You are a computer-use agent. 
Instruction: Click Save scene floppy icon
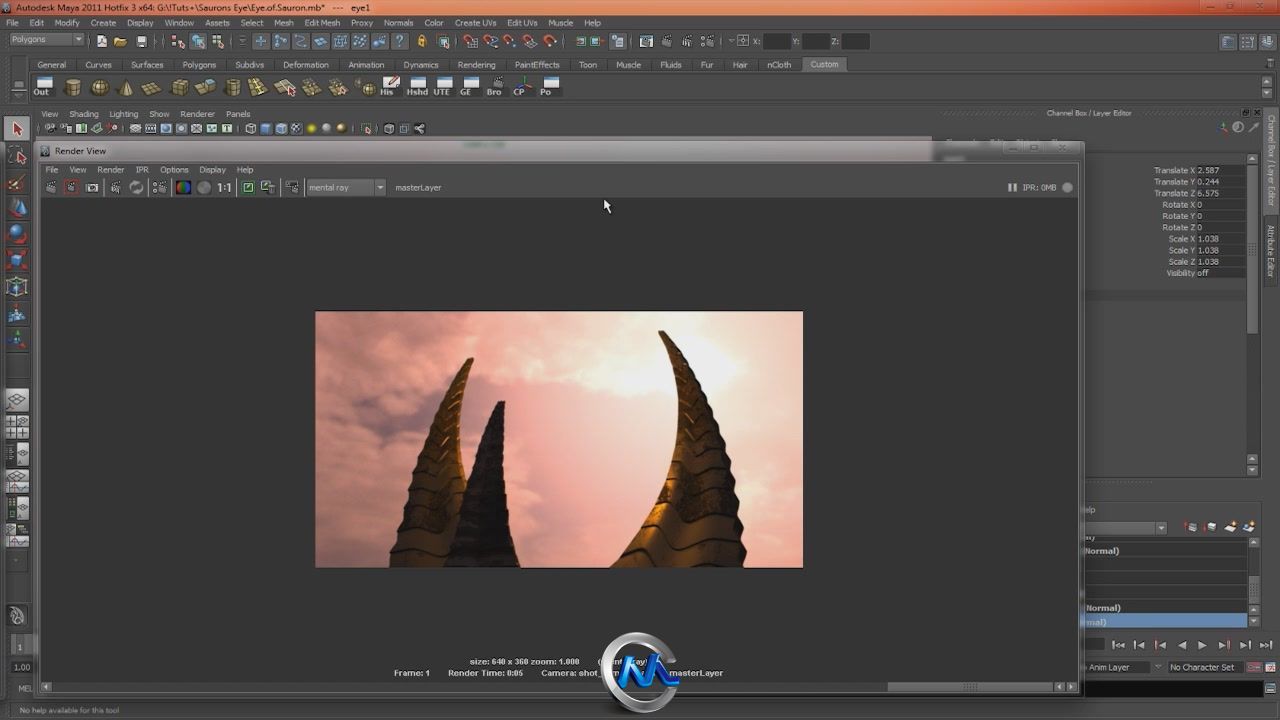[x=141, y=41]
